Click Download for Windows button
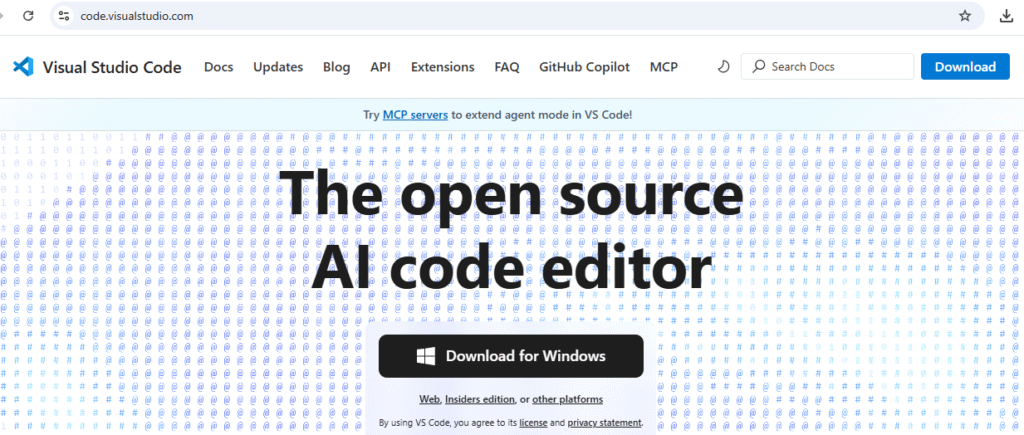The width and height of the screenshot is (1024, 435). point(511,356)
